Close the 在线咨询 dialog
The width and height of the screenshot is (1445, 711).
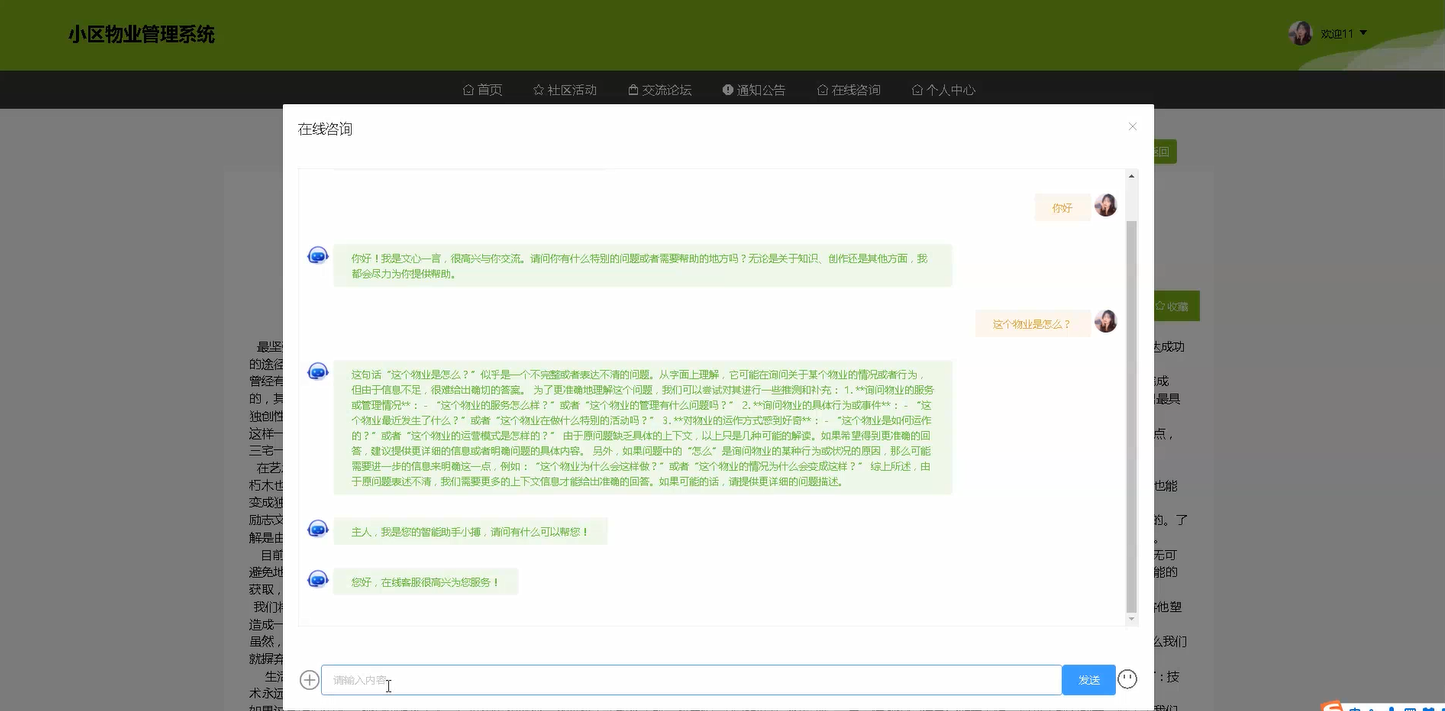tap(1132, 126)
